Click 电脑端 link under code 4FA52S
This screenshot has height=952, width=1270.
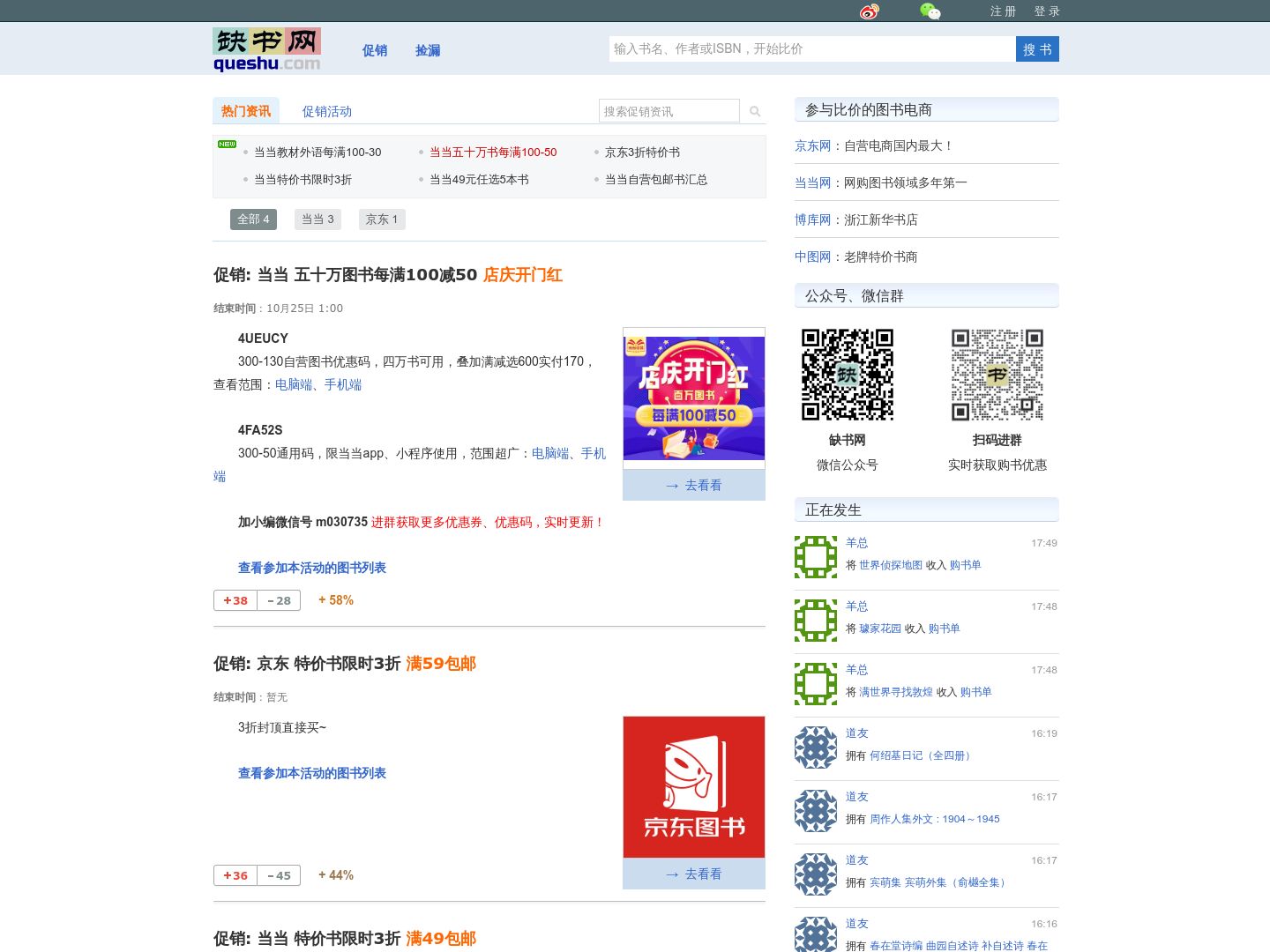point(550,453)
